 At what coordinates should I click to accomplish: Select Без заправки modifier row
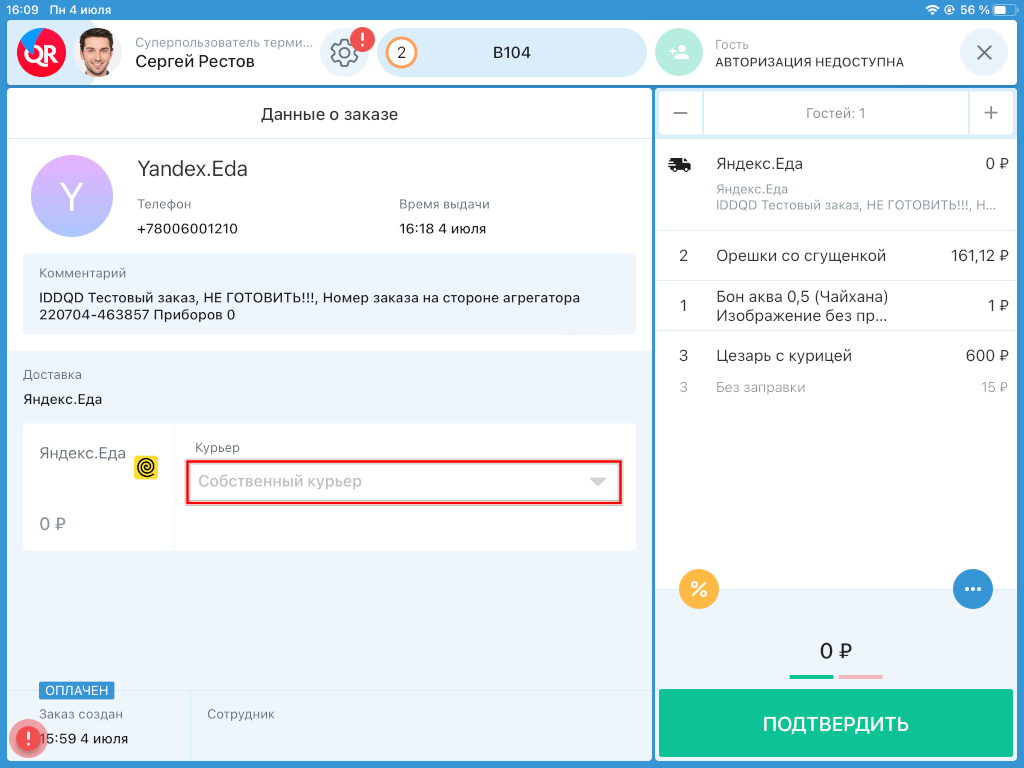tap(835, 387)
